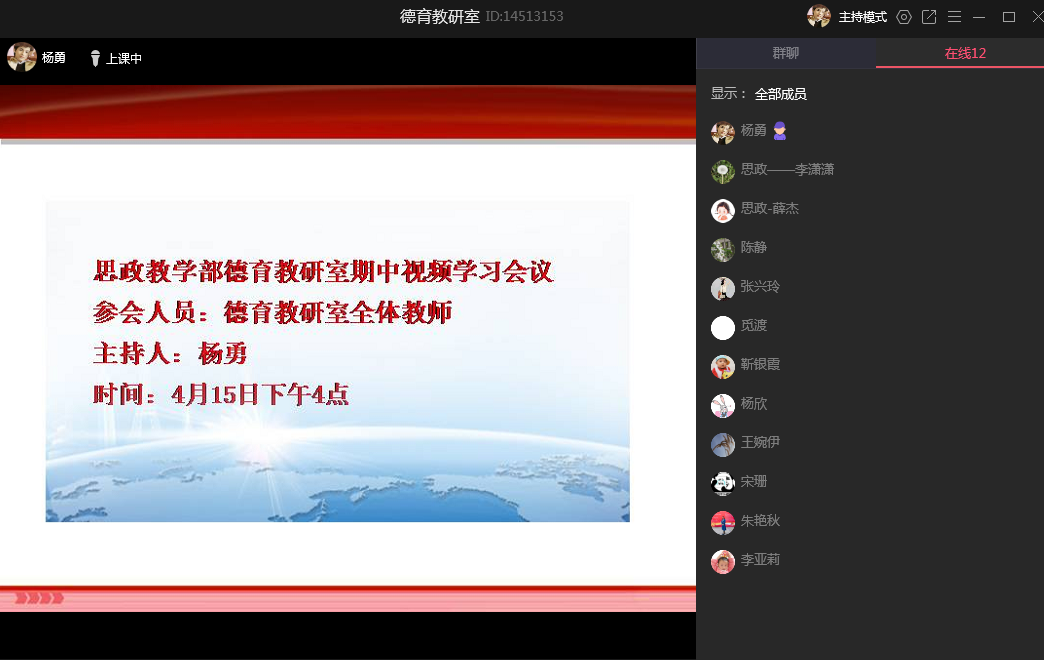1044x660 pixels.
Task: Click 觅渡's white avatar icon
Action: (723, 328)
